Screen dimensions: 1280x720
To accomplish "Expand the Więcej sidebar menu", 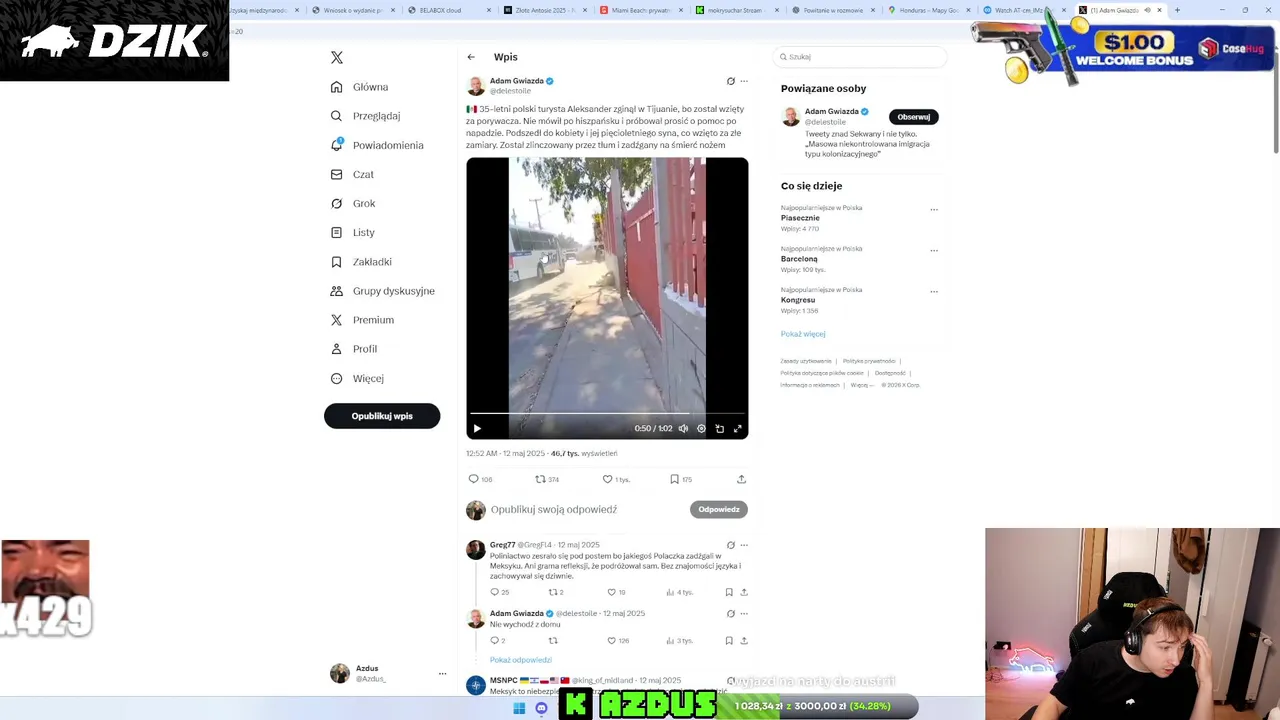I will click(x=357, y=378).
